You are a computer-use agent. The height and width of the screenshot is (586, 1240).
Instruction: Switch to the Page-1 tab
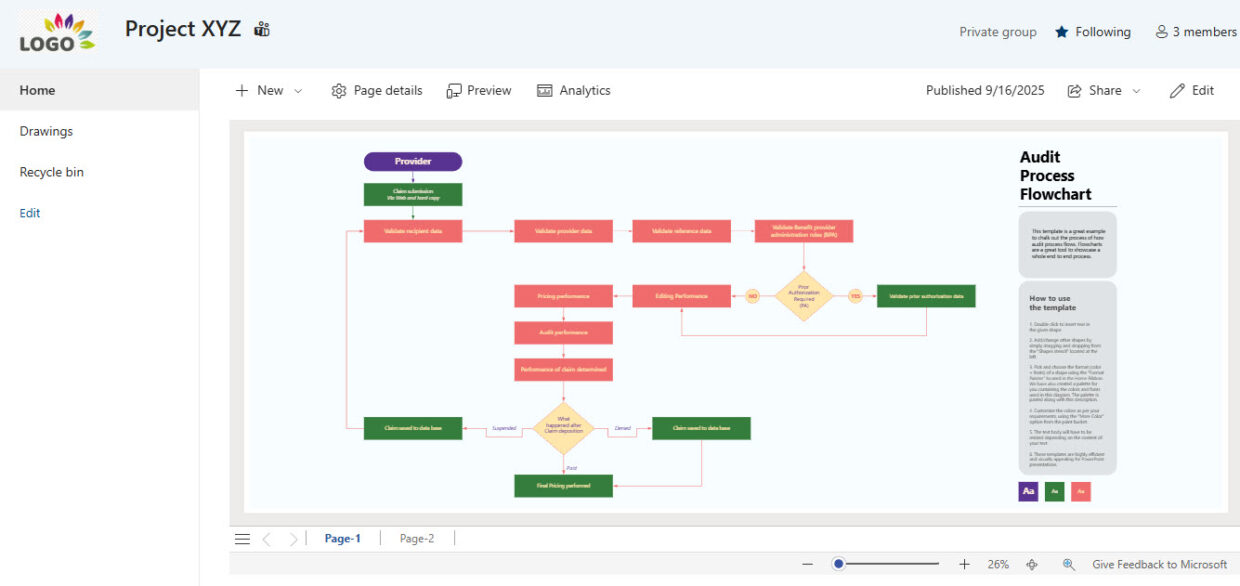343,538
